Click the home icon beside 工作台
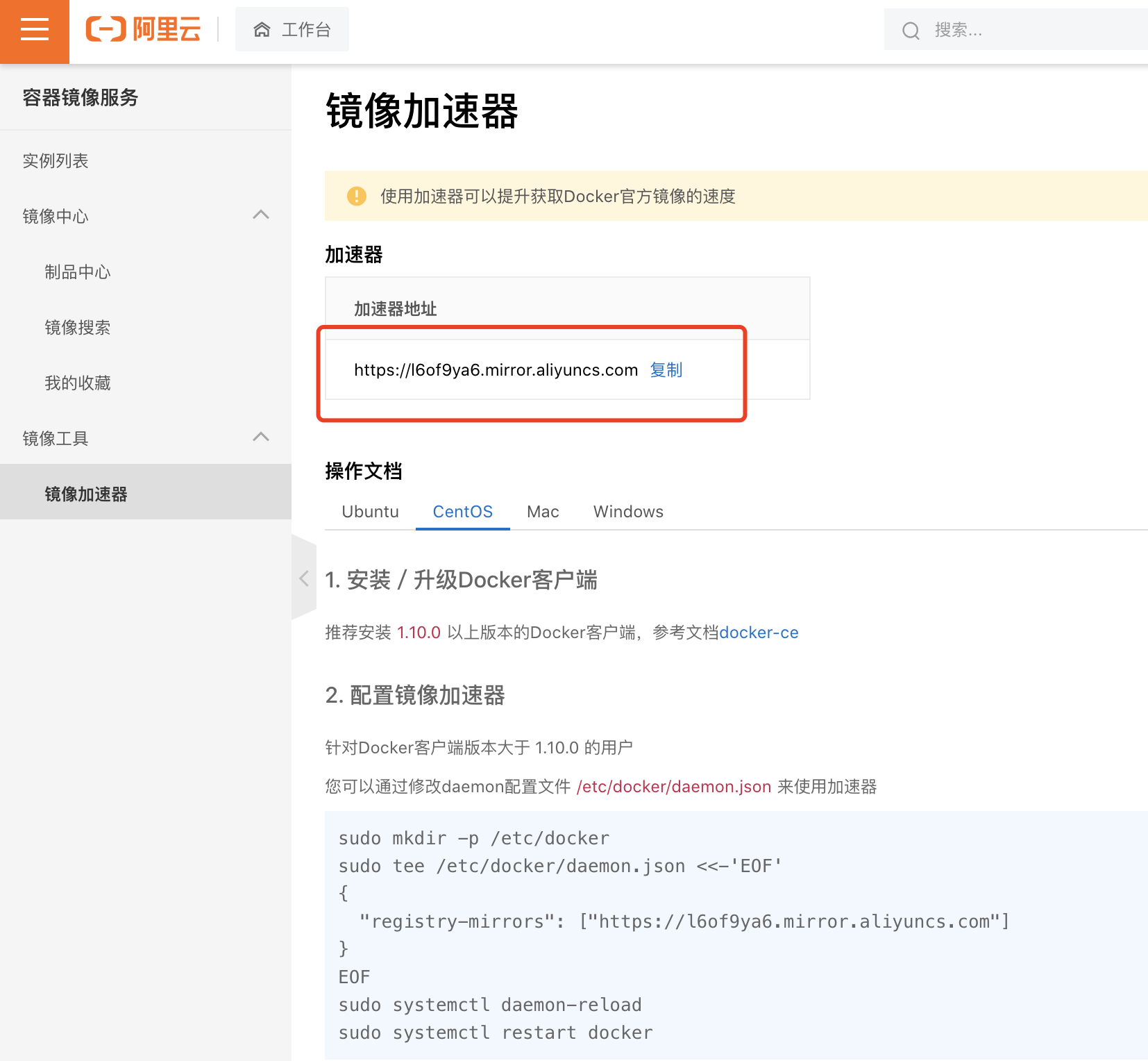Viewport: 1148px width, 1061px height. pyautogui.click(x=262, y=30)
